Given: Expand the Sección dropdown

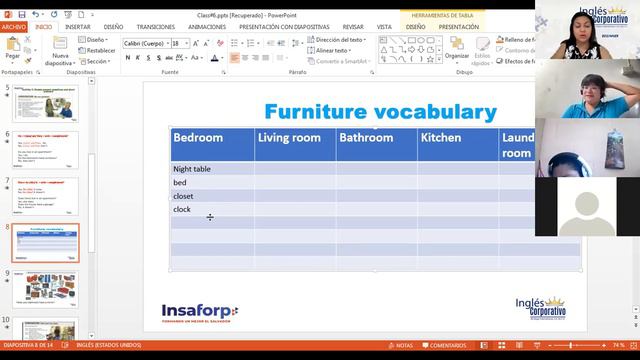Looking at the screenshot, I should click(x=95, y=61).
